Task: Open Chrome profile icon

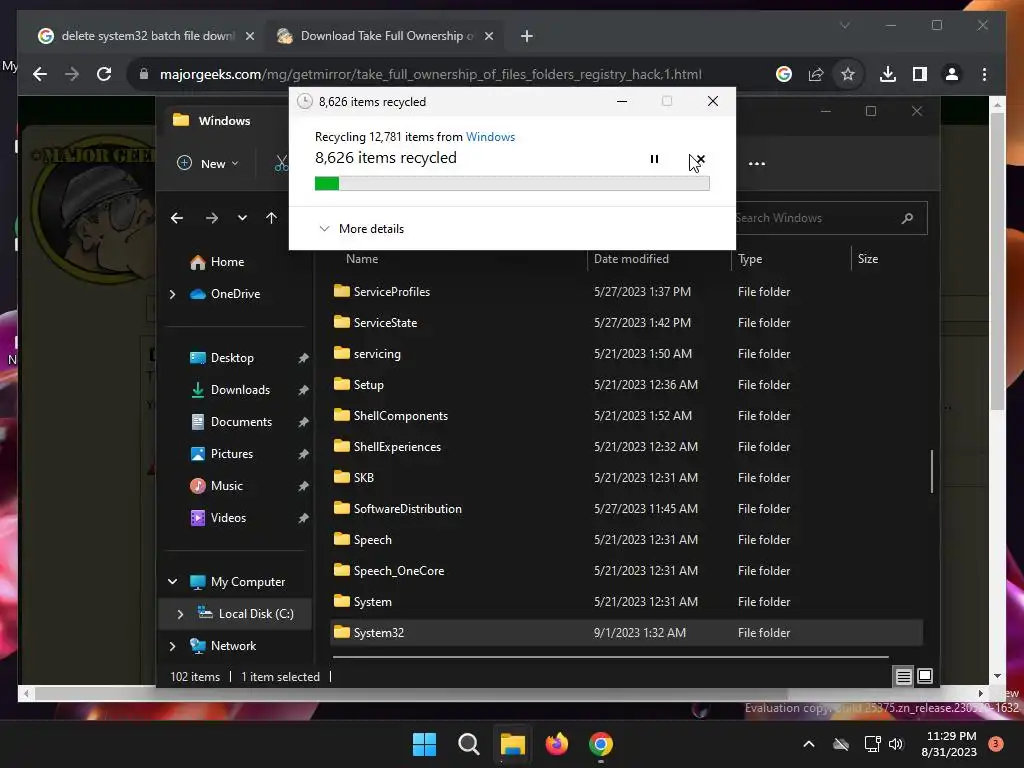Action: (952, 74)
